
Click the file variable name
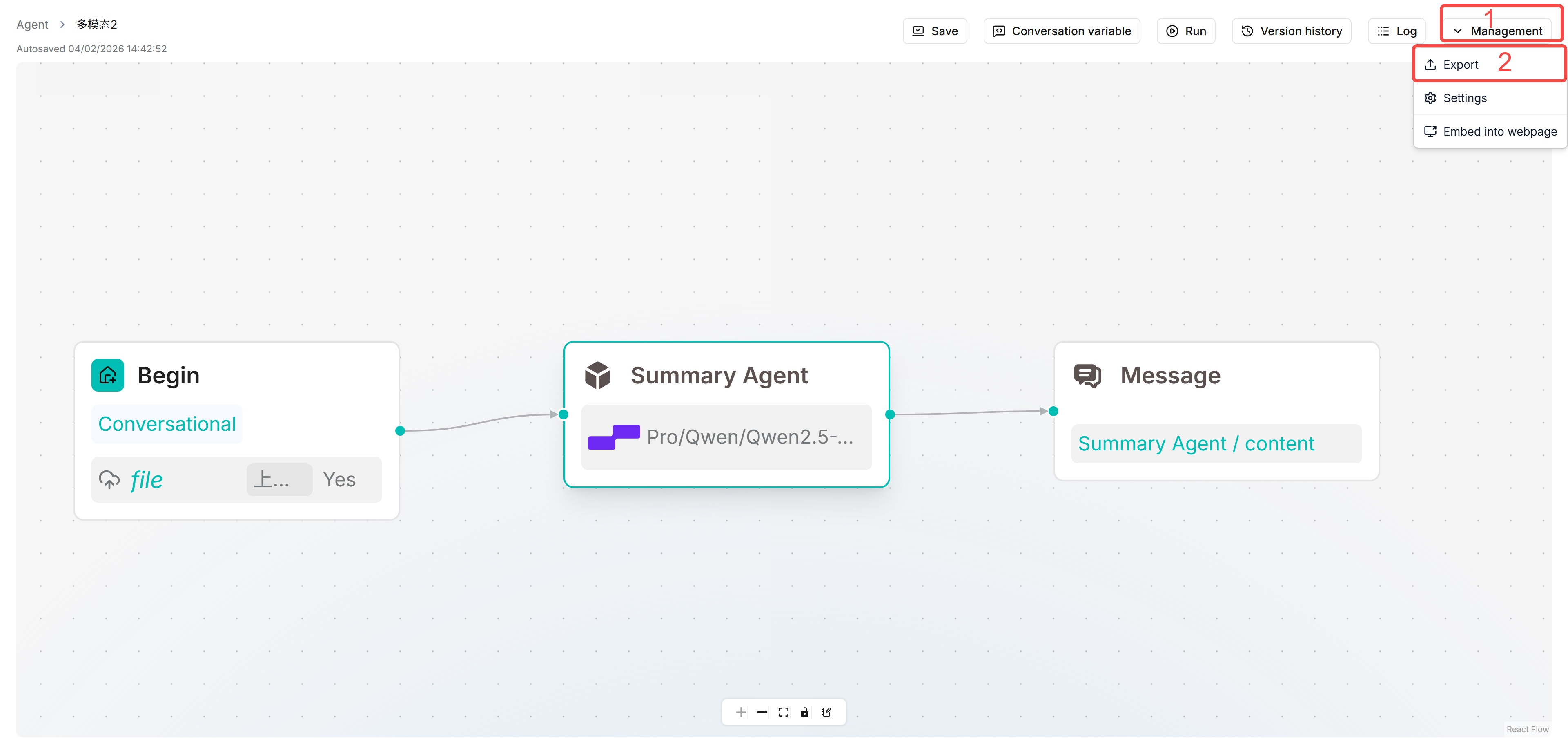click(x=147, y=480)
